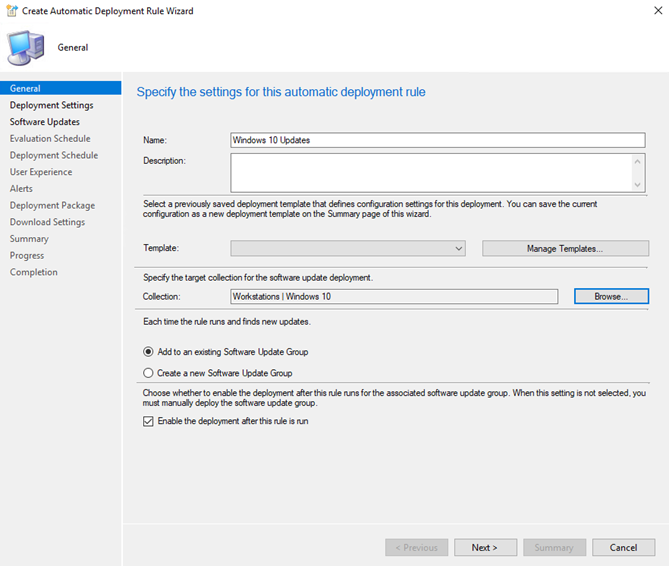Viewport: 669px width, 566px height.
Task: Click the General computer icon in header
Action: 26,47
